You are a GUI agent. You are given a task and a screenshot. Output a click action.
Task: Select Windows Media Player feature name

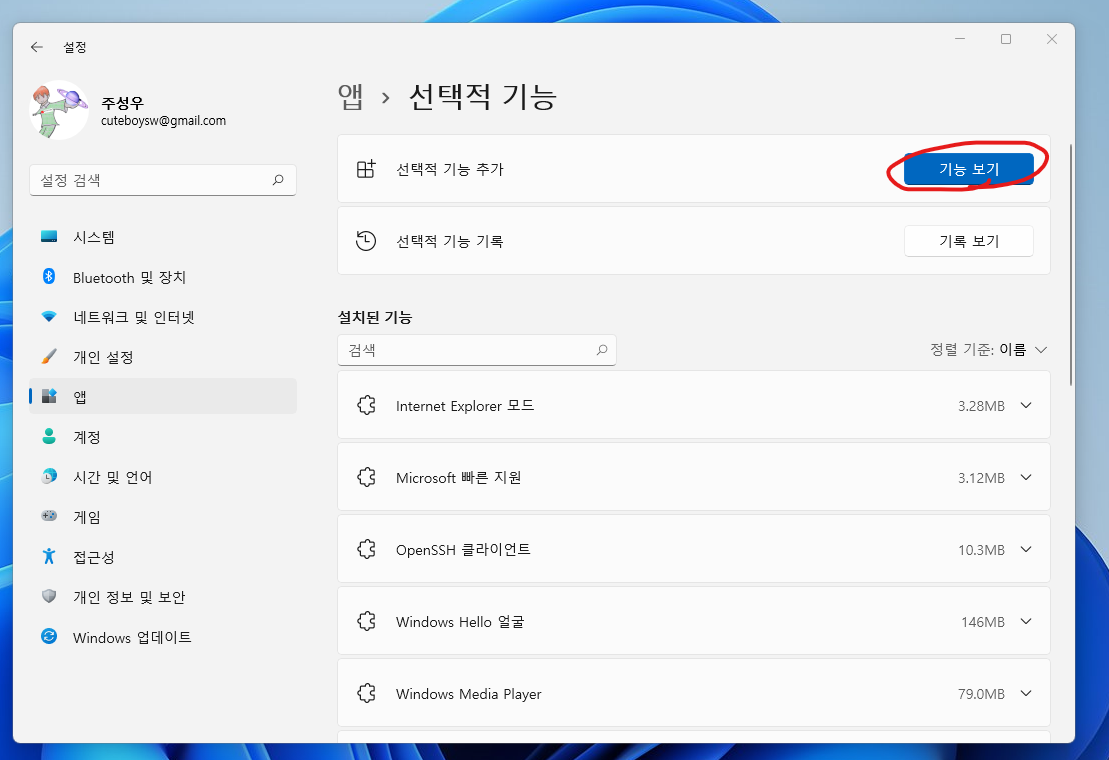468,694
